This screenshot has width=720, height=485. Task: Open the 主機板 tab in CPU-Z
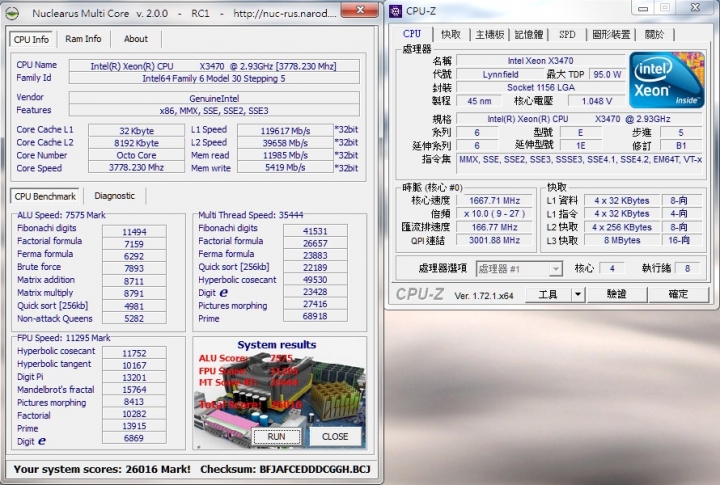click(x=490, y=34)
